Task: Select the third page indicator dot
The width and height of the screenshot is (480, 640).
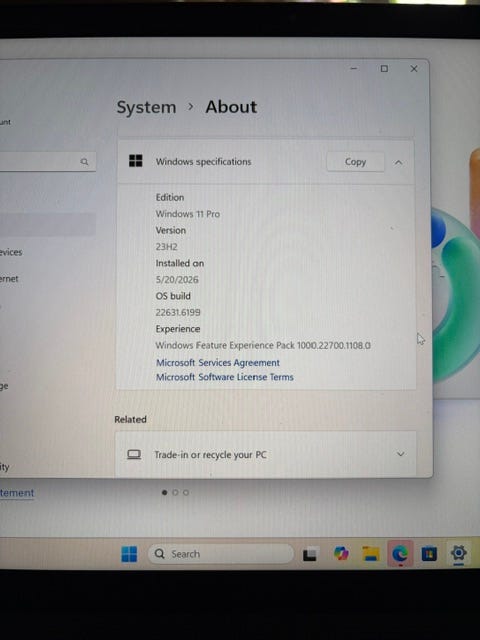Action: click(x=186, y=493)
